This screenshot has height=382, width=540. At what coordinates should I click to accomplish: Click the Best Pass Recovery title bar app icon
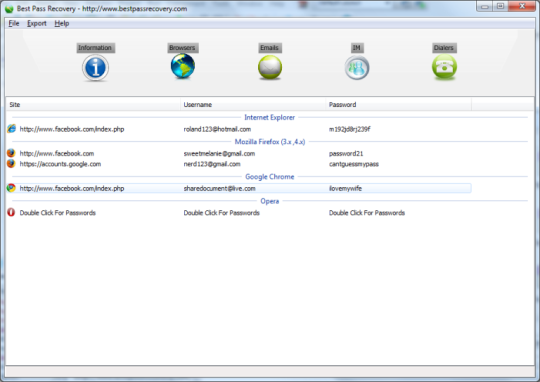(x=10, y=9)
